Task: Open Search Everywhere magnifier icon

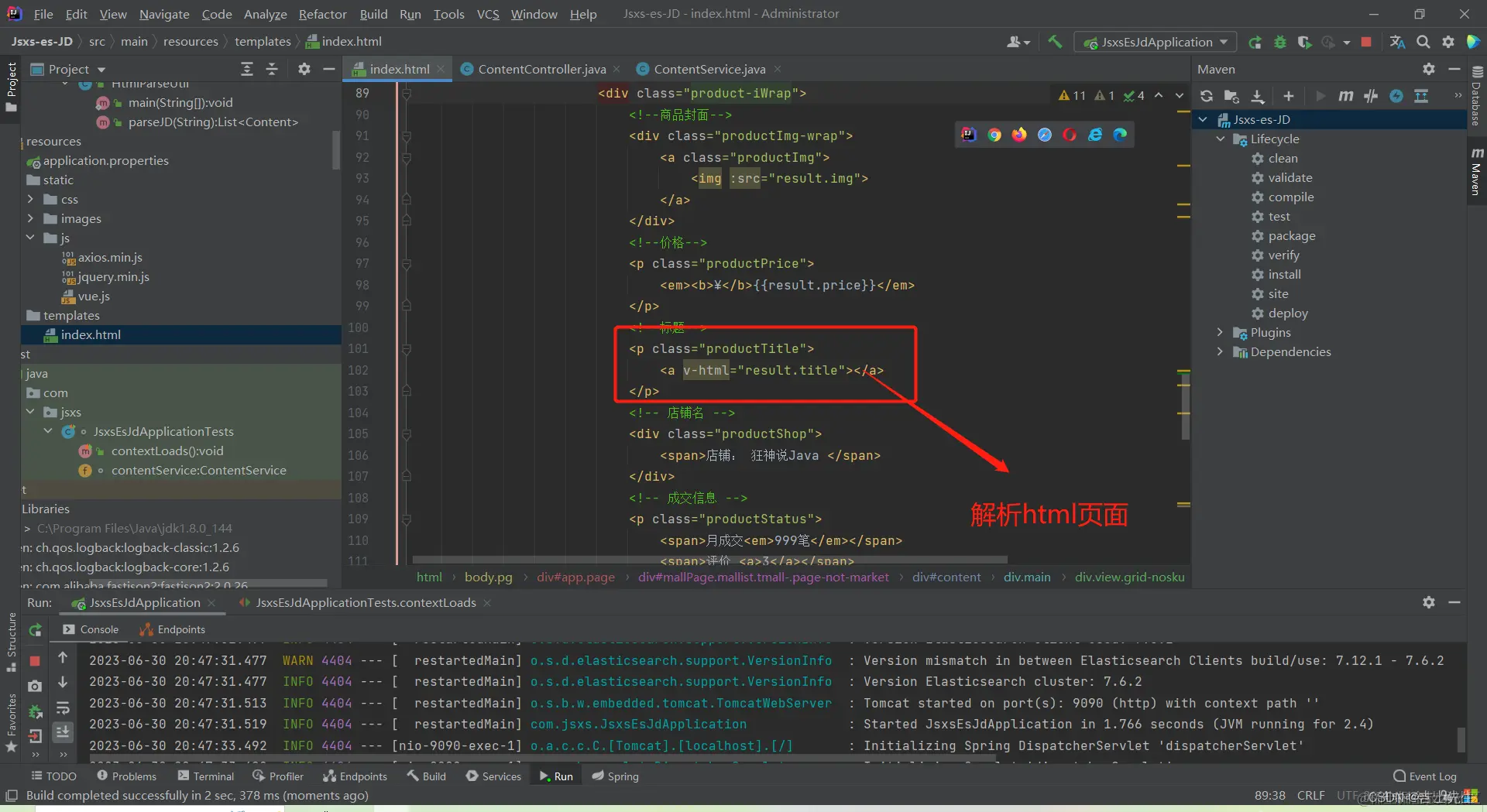Action: click(1423, 42)
